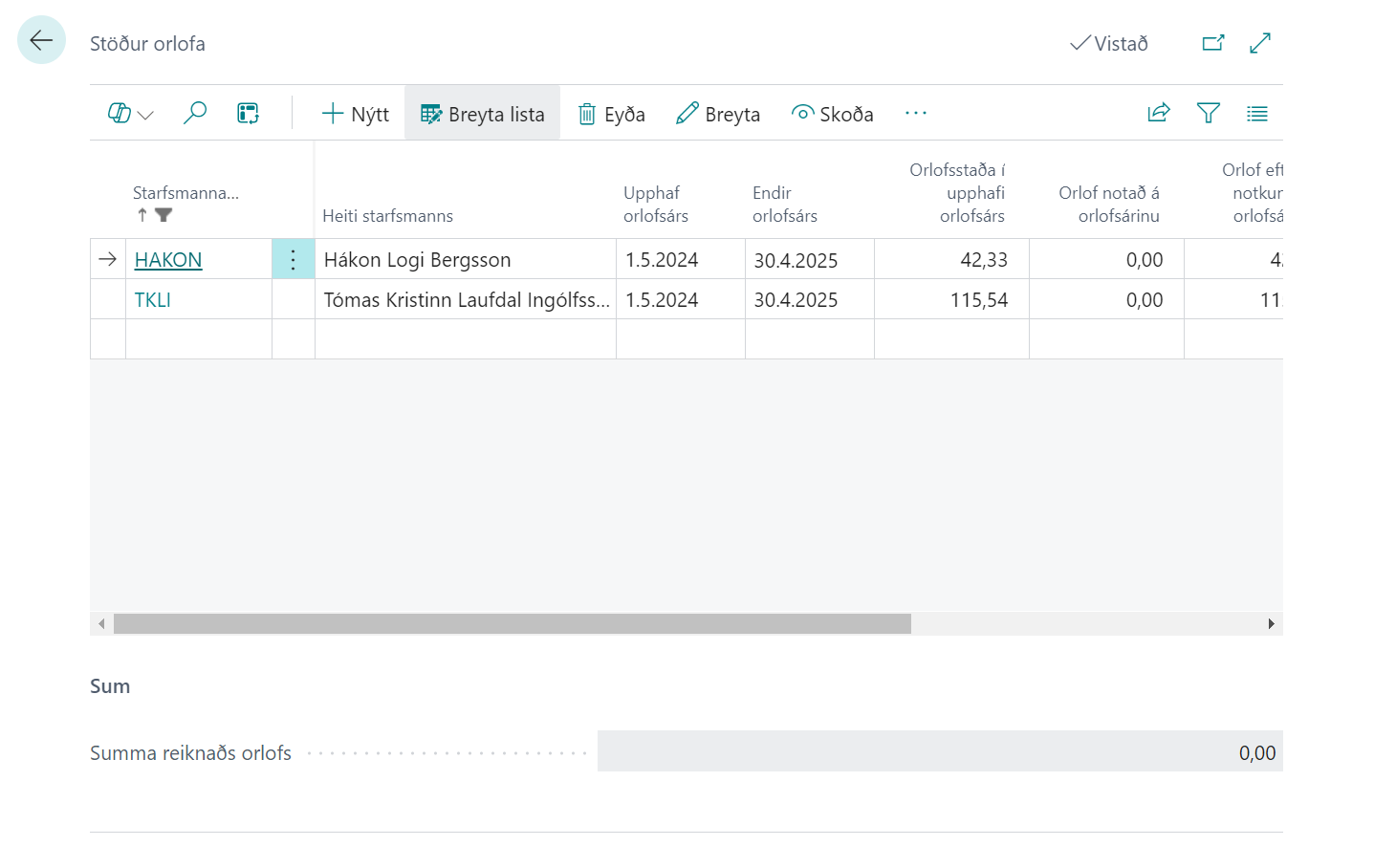Viewport: 1374px width, 868px height.
Task: Click the share icon
Action: [x=1158, y=114]
